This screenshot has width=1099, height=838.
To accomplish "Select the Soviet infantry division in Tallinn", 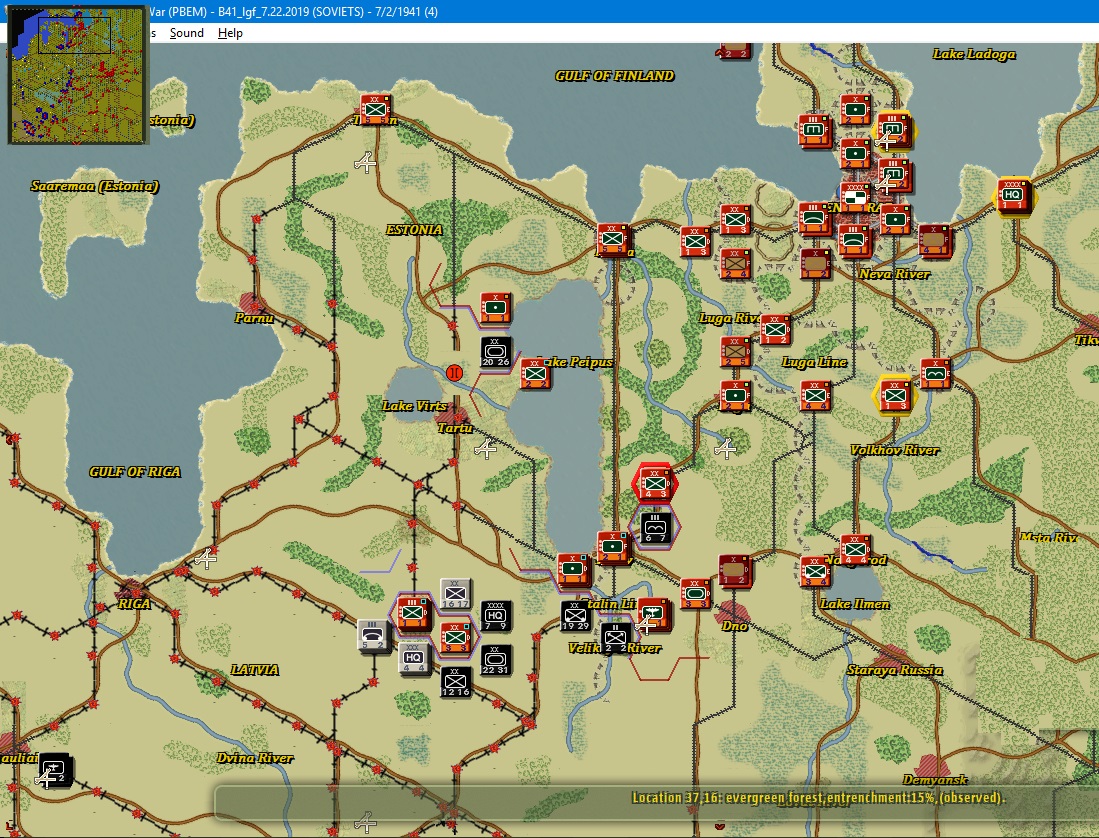I will 376,109.
